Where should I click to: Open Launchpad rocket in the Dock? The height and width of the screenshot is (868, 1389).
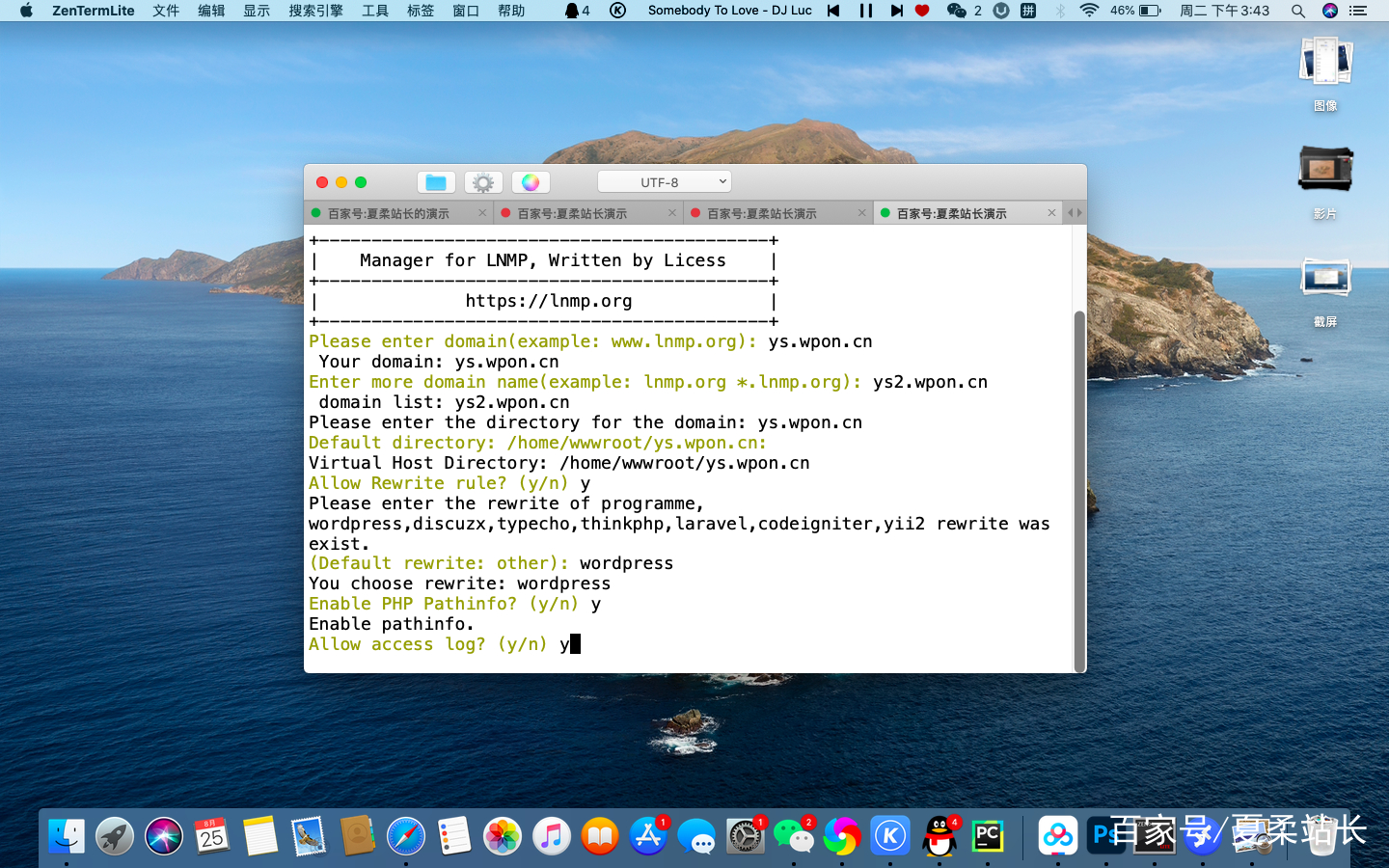[x=115, y=835]
